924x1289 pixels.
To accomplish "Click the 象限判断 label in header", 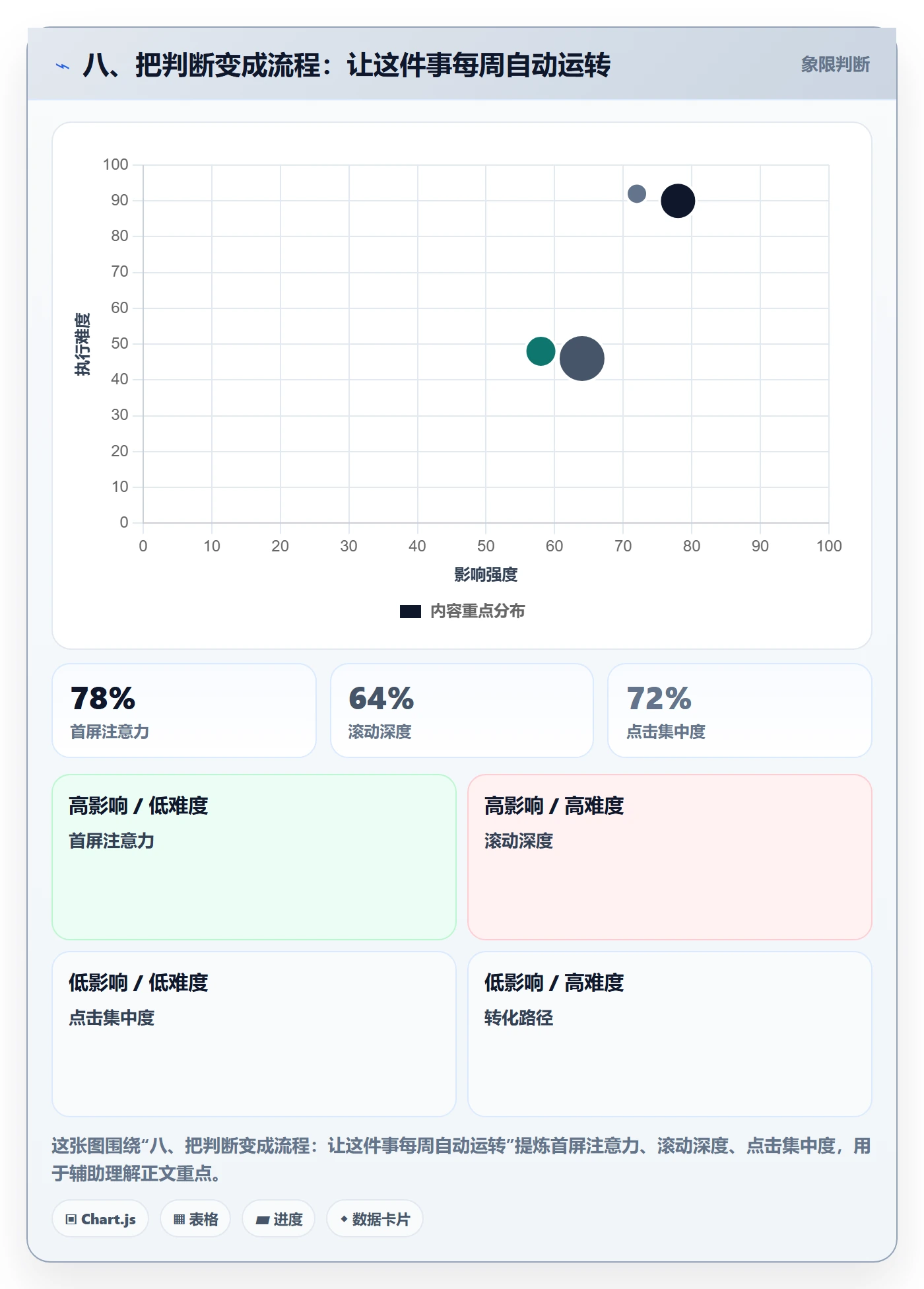I will pos(835,65).
